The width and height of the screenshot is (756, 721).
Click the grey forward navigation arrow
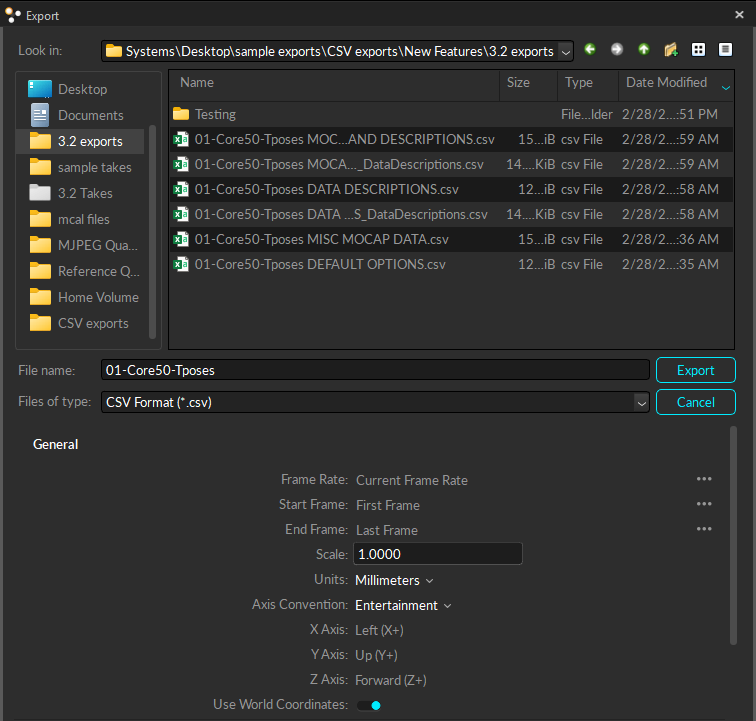click(617, 50)
